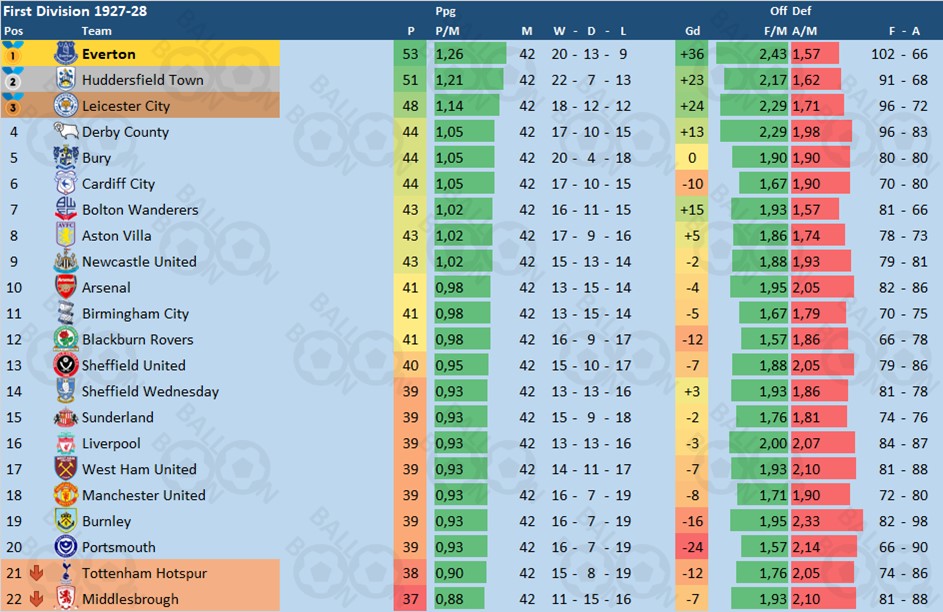The width and height of the screenshot is (943, 612).
Task: Click the Tottenham Hotspur relegation arrow
Action: (37, 573)
